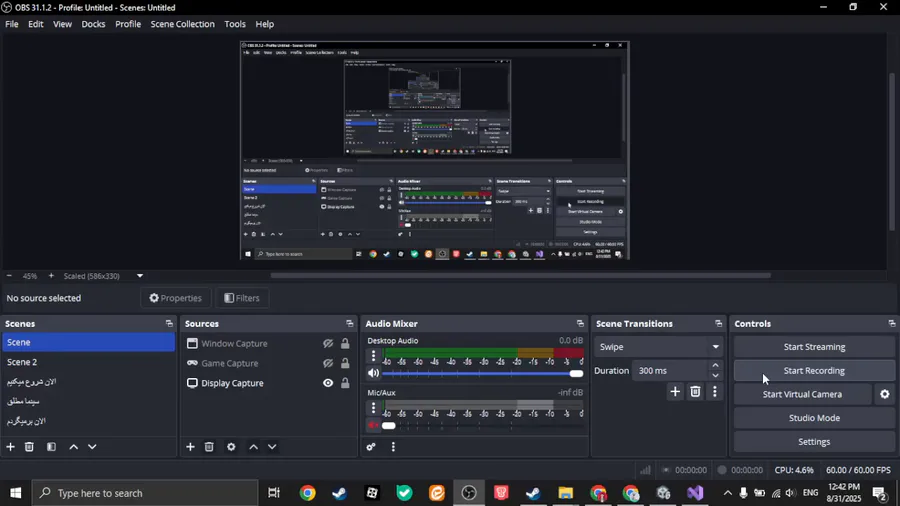Open the File menu
This screenshot has height=506, width=900.
click(11, 24)
